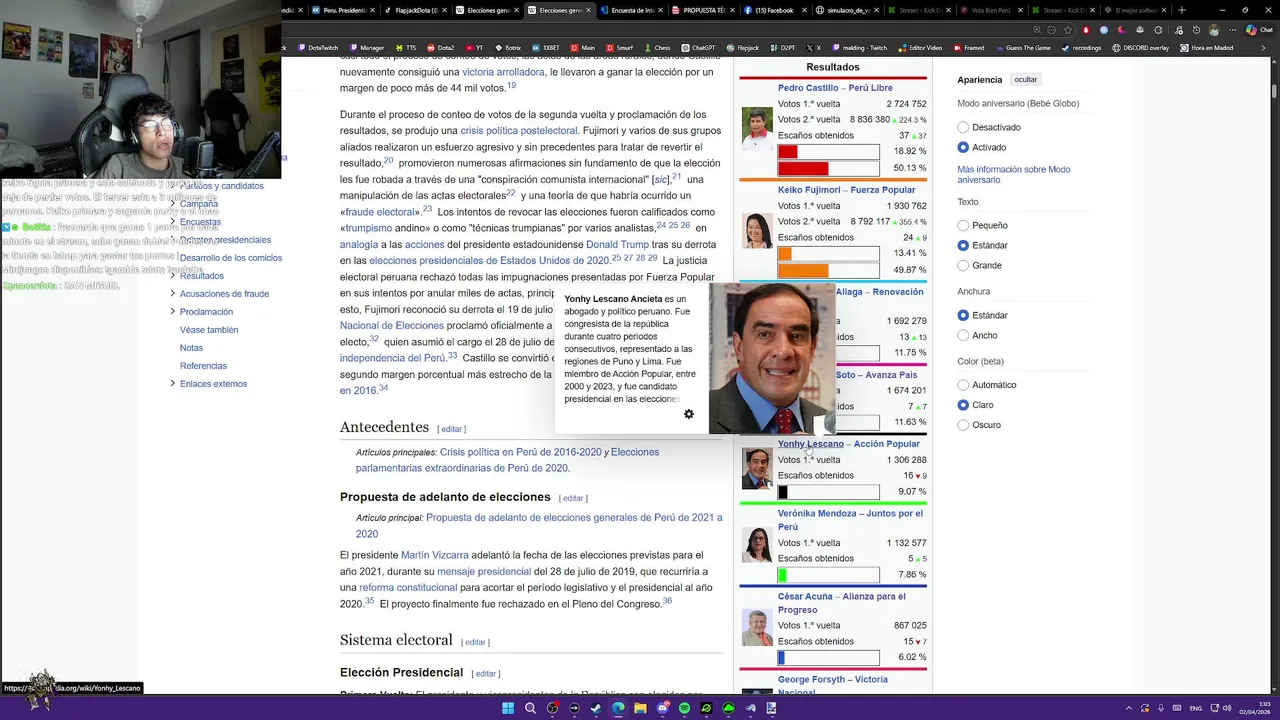Open the Martín Vizcarra link
The height and width of the screenshot is (720, 1280).
coord(434,555)
